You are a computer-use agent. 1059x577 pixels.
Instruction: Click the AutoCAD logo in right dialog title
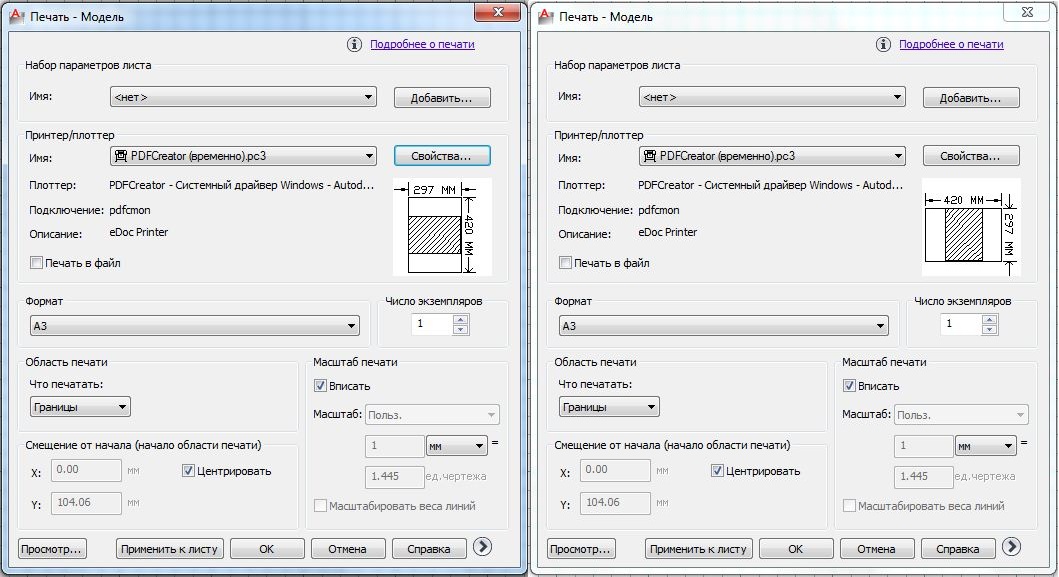(x=546, y=16)
